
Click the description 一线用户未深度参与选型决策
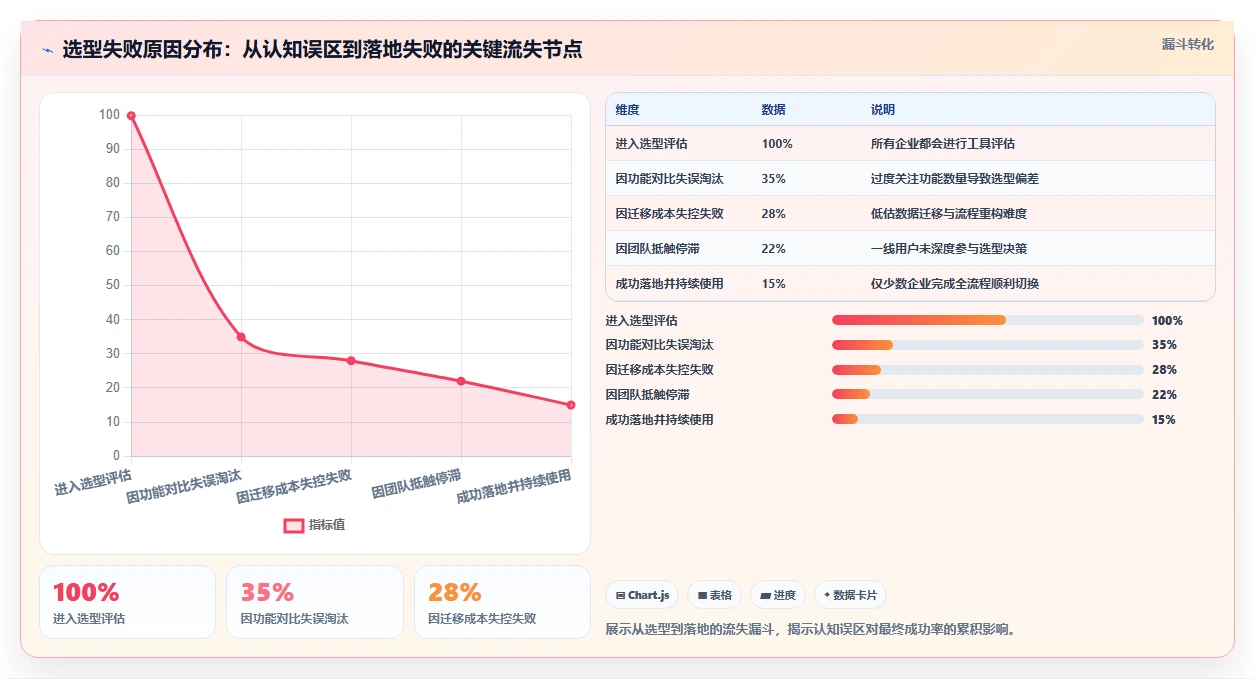949,249
